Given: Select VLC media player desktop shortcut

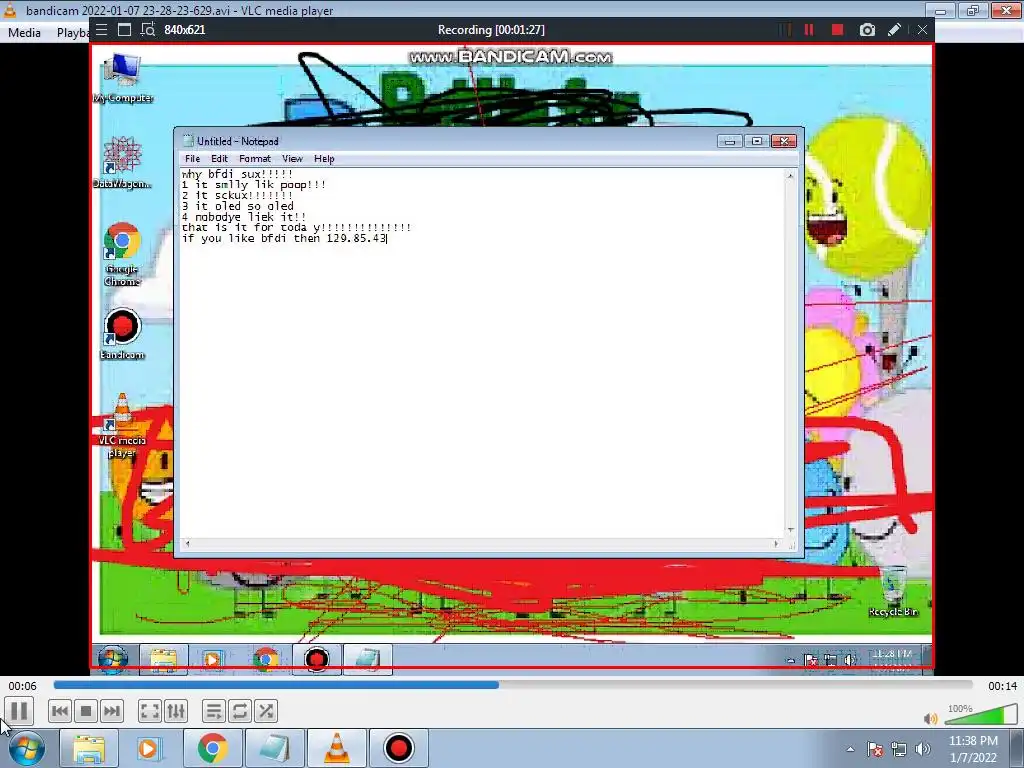Looking at the screenshot, I should 122,426.
